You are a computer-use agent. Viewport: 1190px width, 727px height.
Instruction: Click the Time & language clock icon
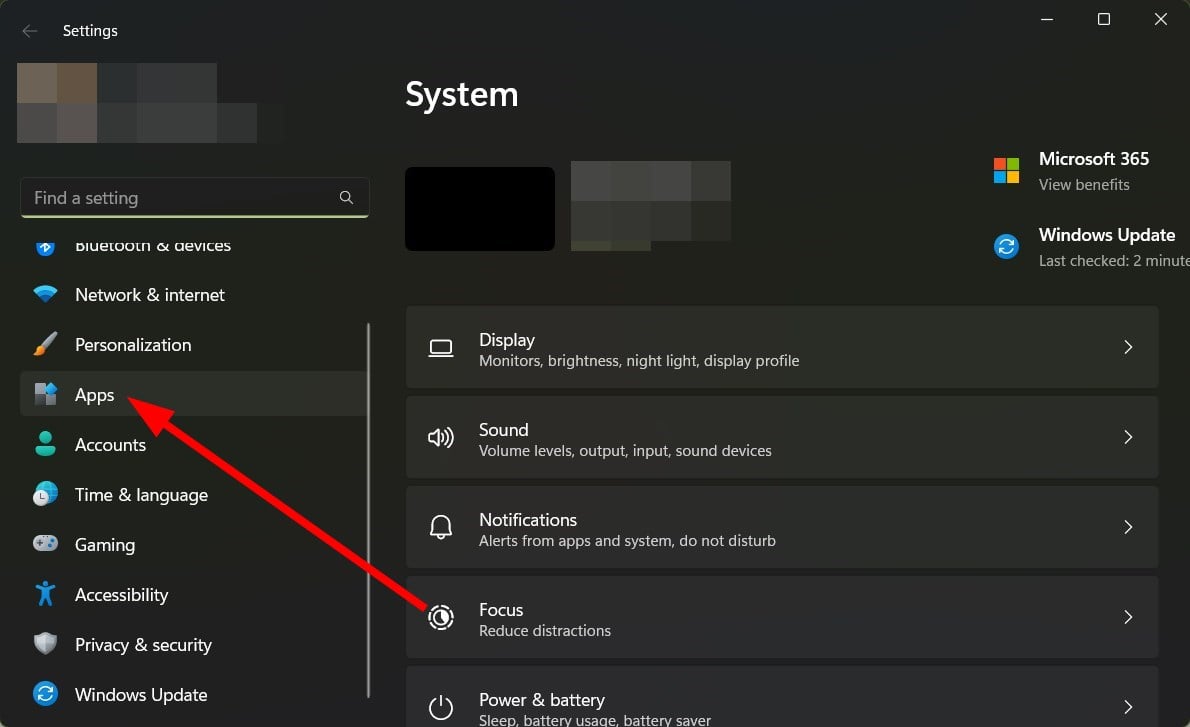(x=46, y=494)
